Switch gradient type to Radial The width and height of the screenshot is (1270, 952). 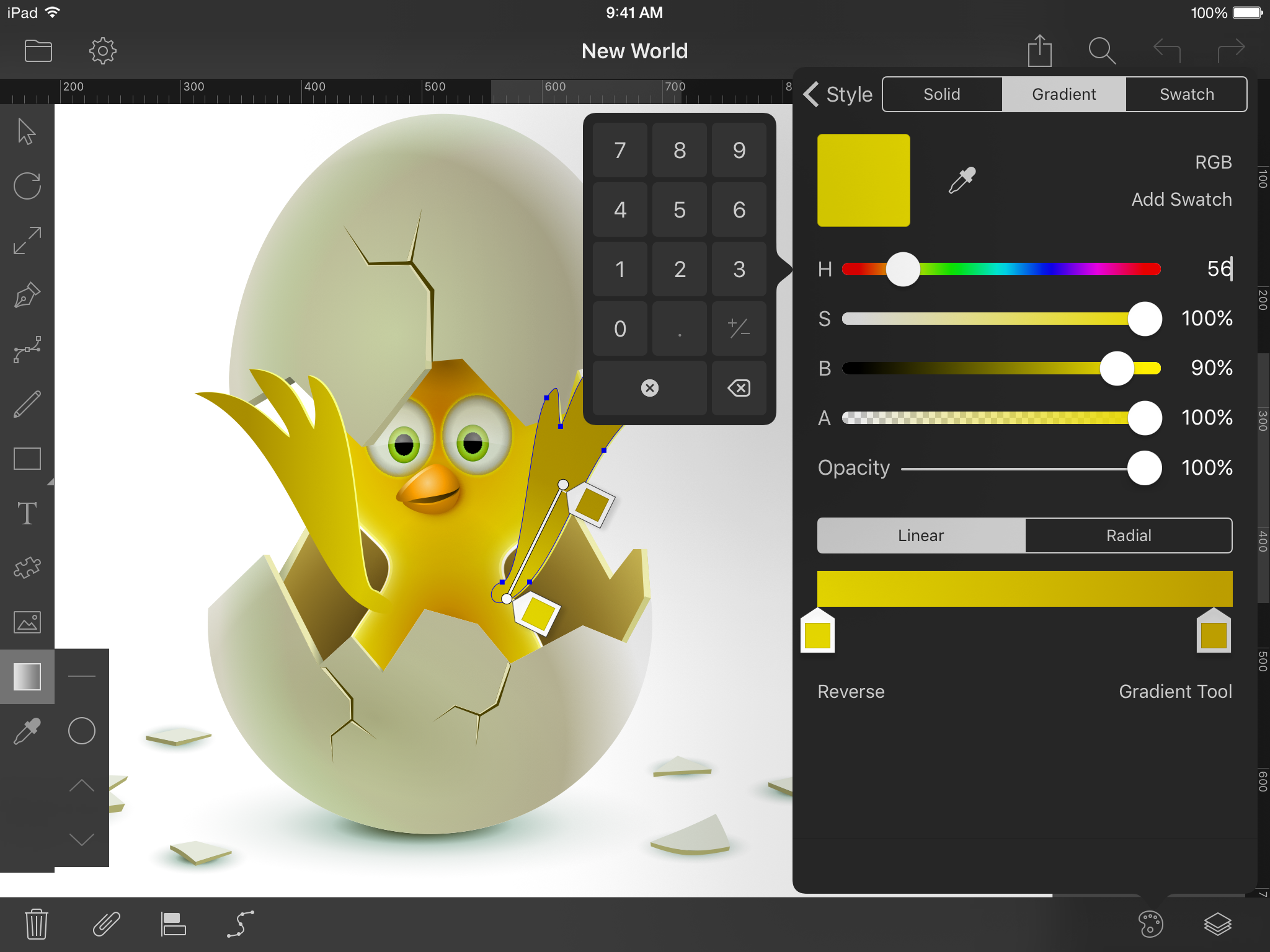pos(1128,535)
